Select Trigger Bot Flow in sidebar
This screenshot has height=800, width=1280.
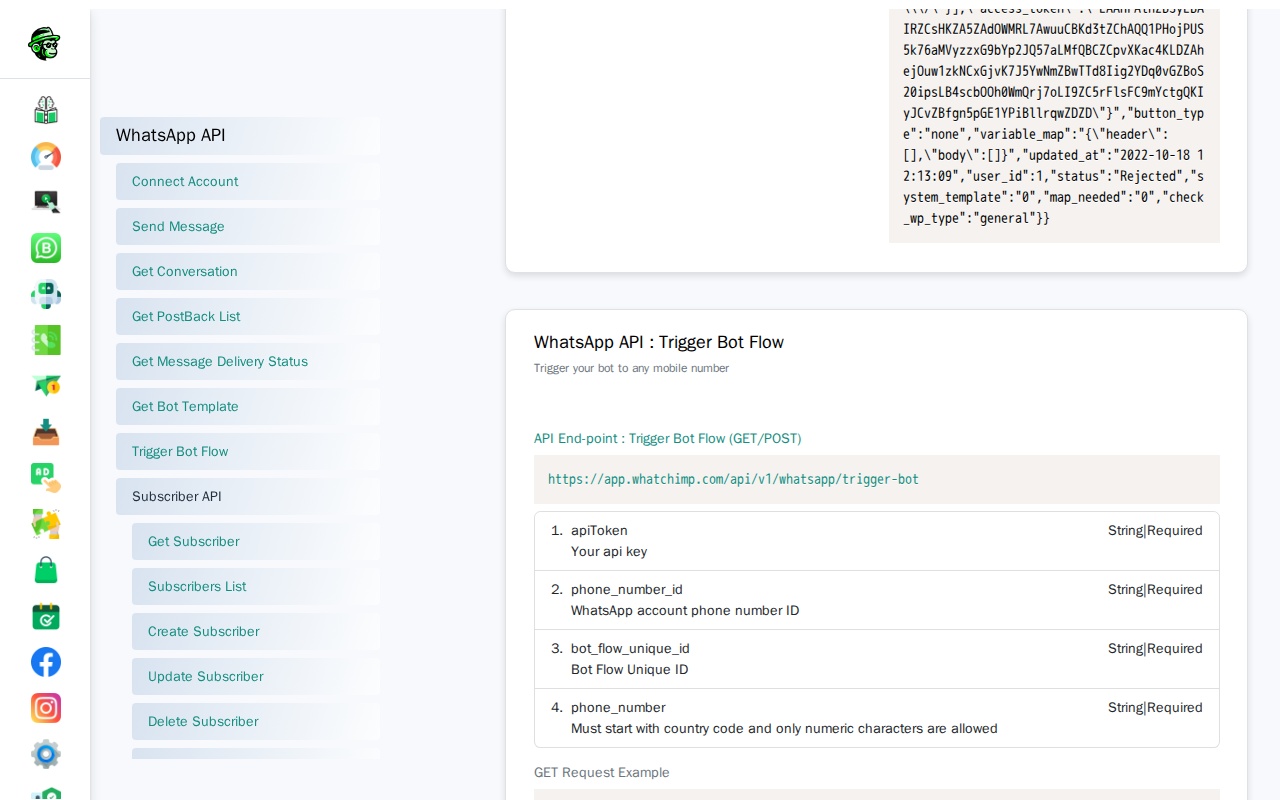pyautogui.click(x=248, y=452)
